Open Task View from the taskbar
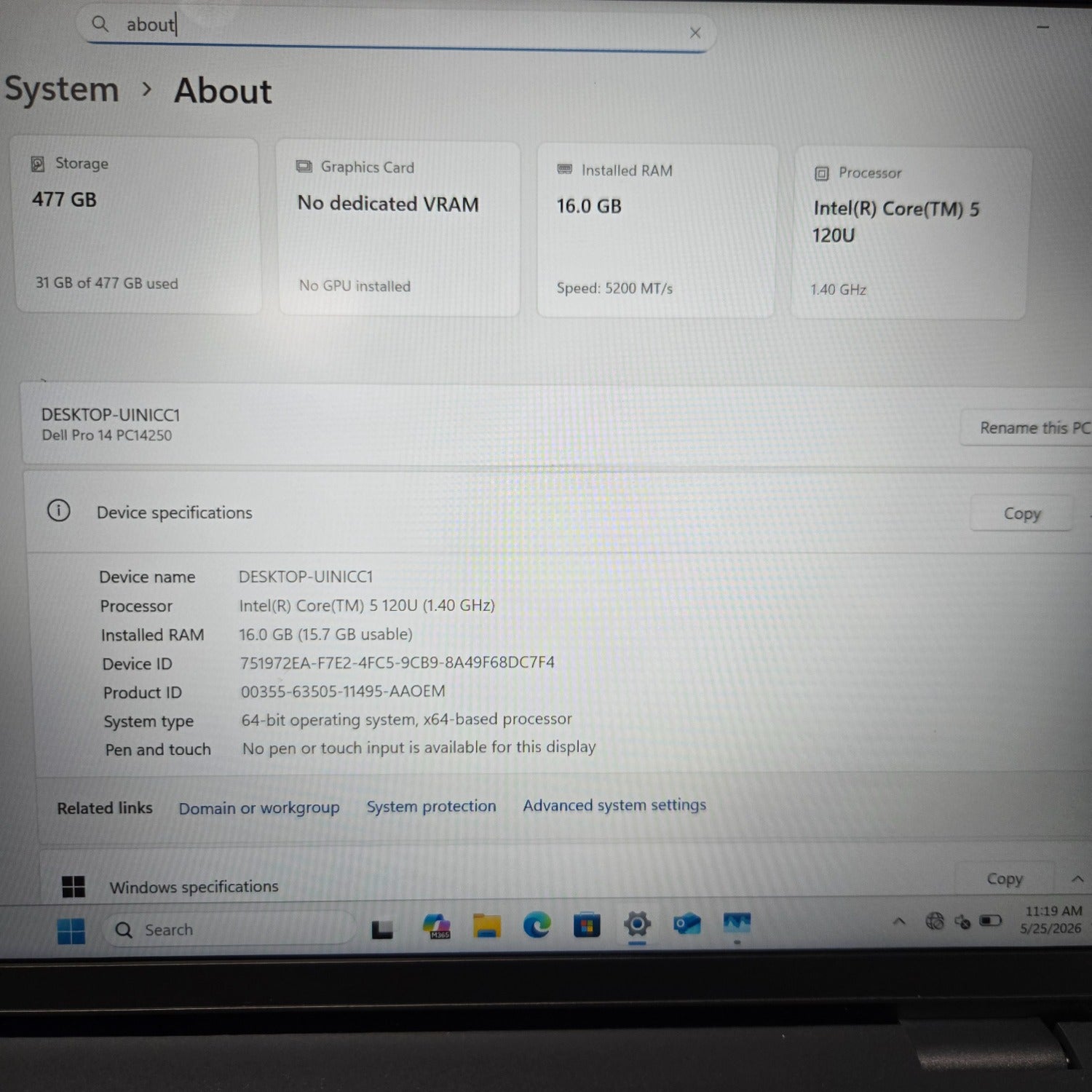This screenshot has width=1092, height=1092. click(382, 930)
